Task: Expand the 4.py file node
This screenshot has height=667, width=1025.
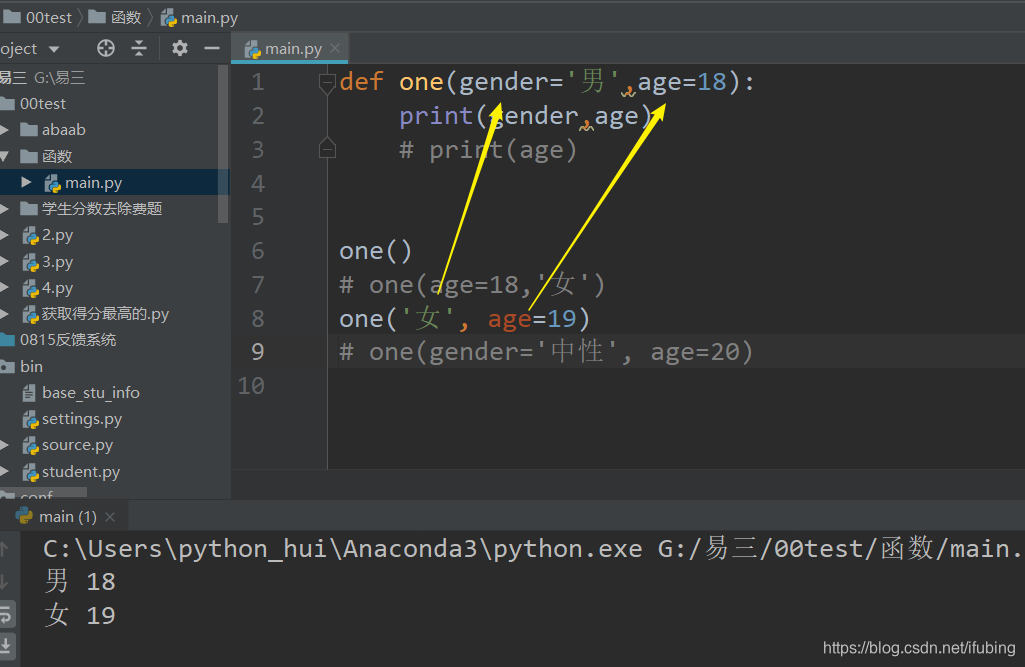Action: 4,288
